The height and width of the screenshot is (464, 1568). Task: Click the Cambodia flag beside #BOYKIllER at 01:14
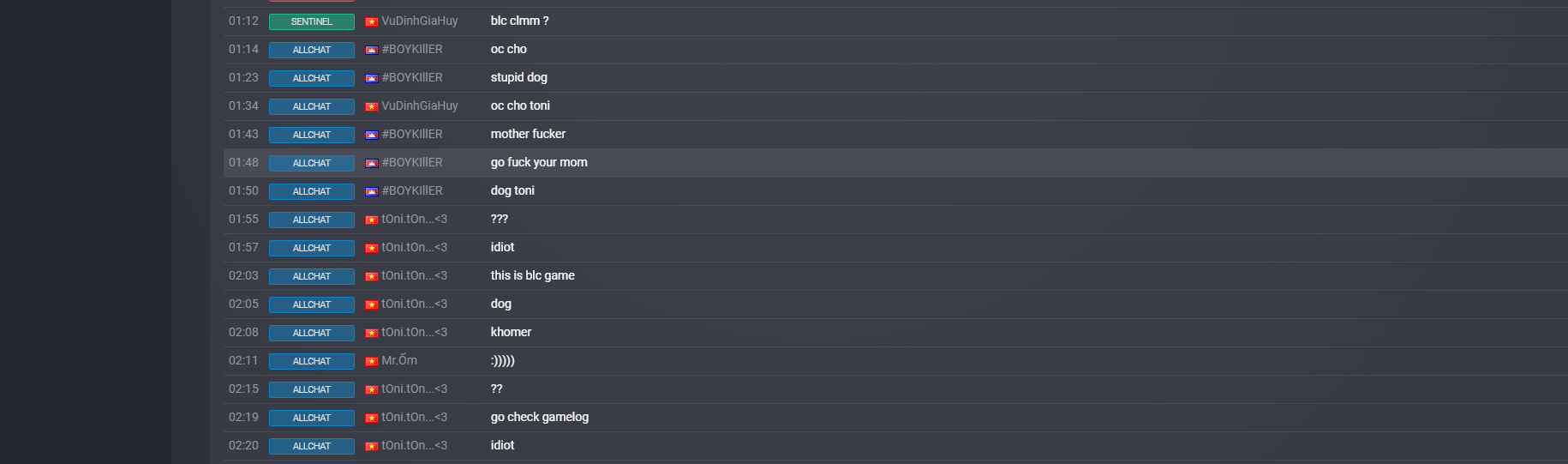(371, 50)
